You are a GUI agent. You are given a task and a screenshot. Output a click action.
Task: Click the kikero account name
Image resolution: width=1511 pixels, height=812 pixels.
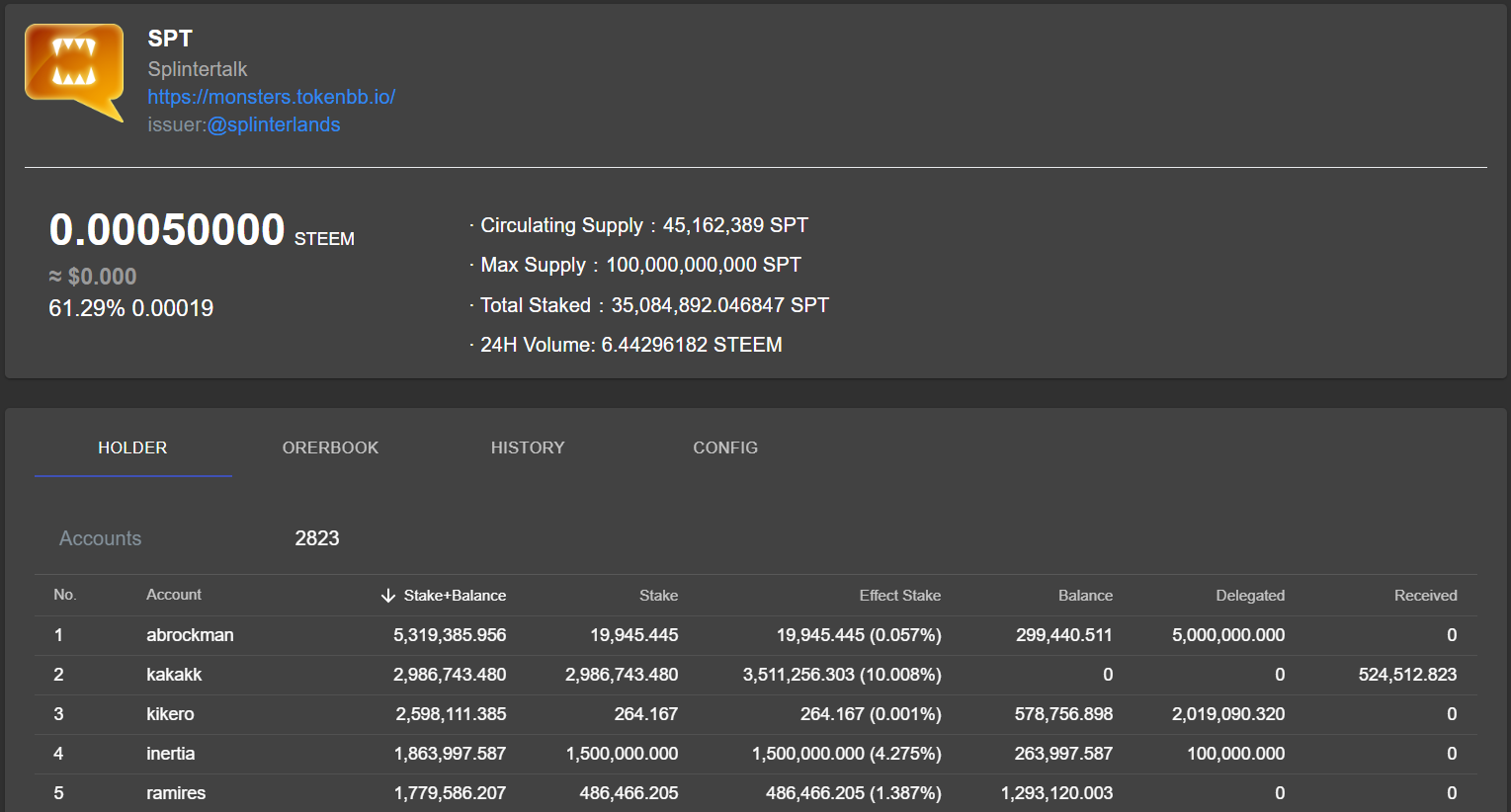(170, 714)
